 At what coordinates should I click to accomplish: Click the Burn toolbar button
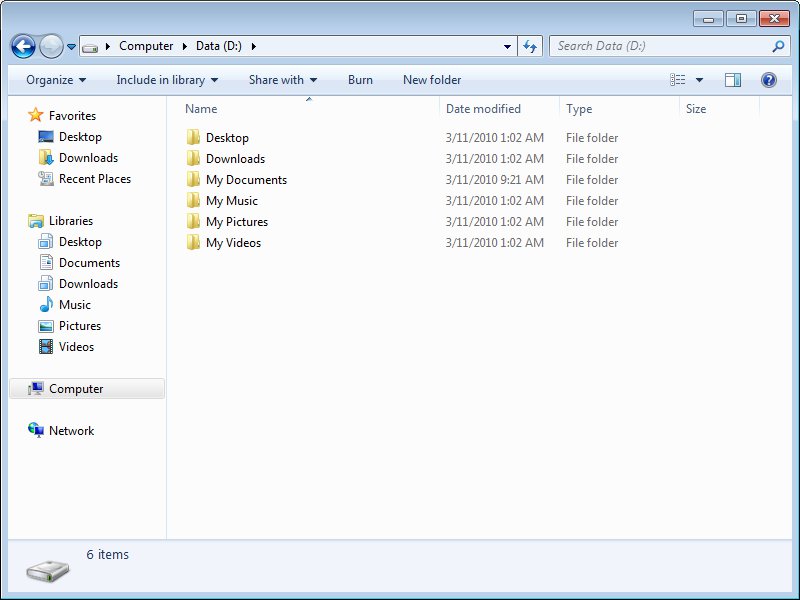[x=360, y=80]
